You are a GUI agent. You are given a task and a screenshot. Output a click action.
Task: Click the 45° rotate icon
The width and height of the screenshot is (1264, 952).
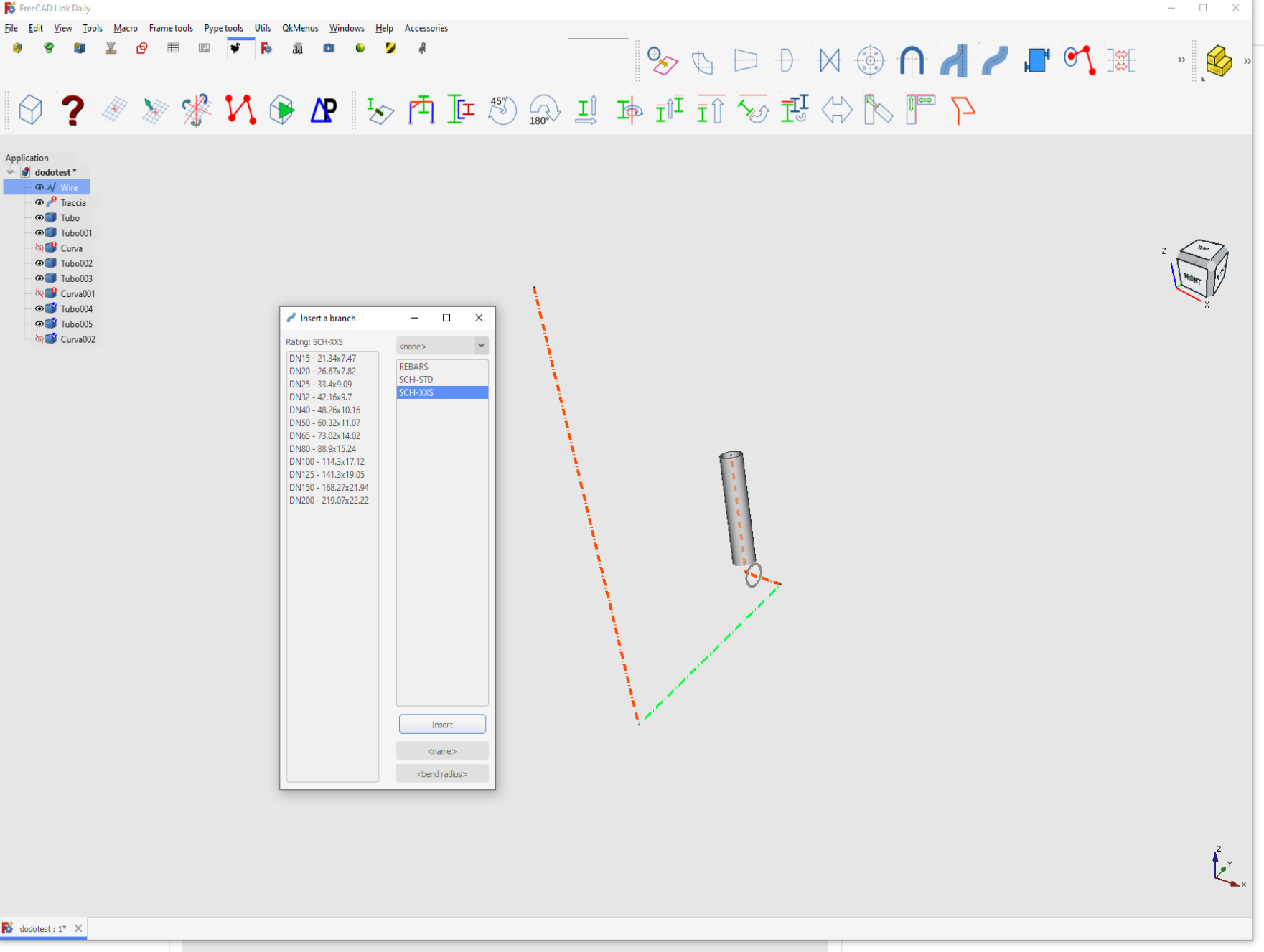(x=502, y=110)
